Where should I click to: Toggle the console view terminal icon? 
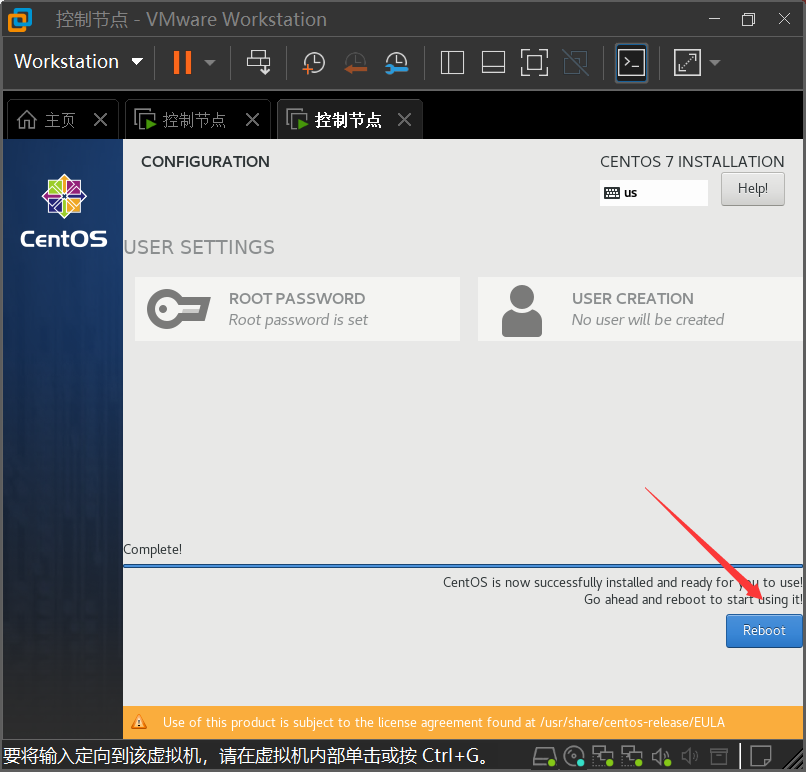[x=631, y=63]
